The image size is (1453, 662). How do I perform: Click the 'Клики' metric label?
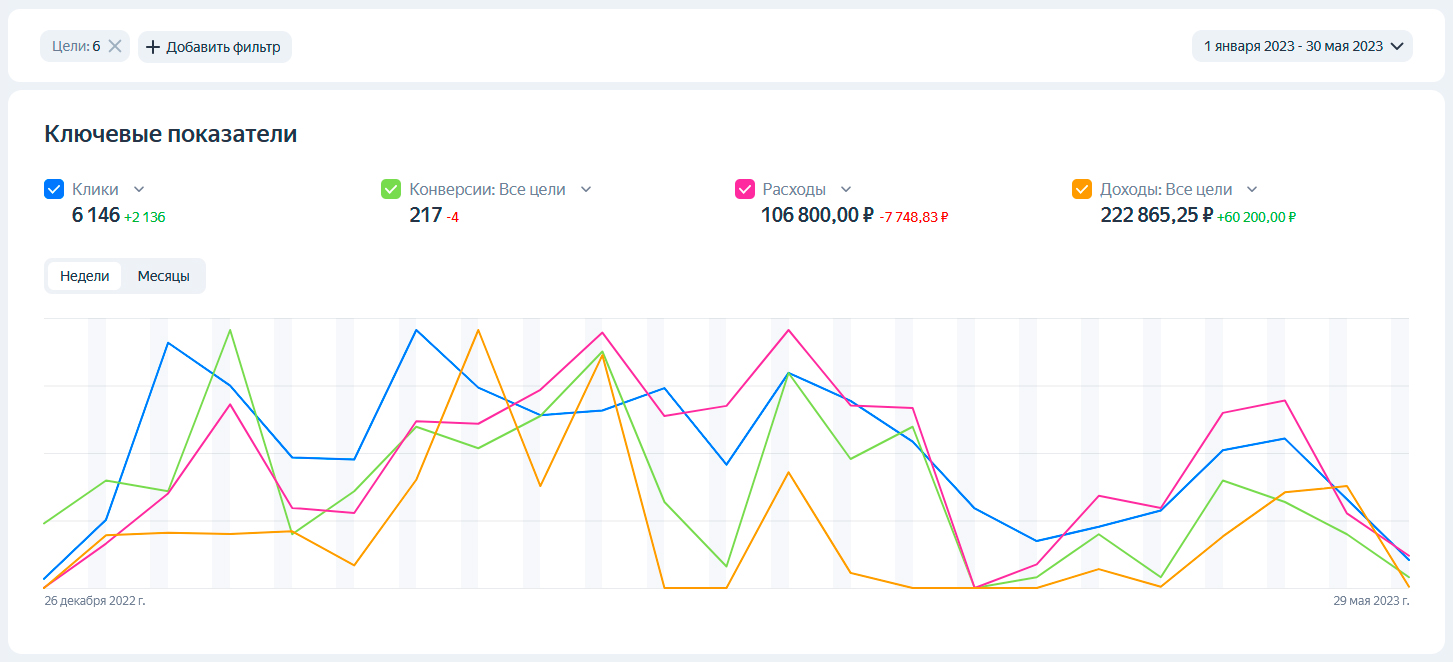(95, 189)
